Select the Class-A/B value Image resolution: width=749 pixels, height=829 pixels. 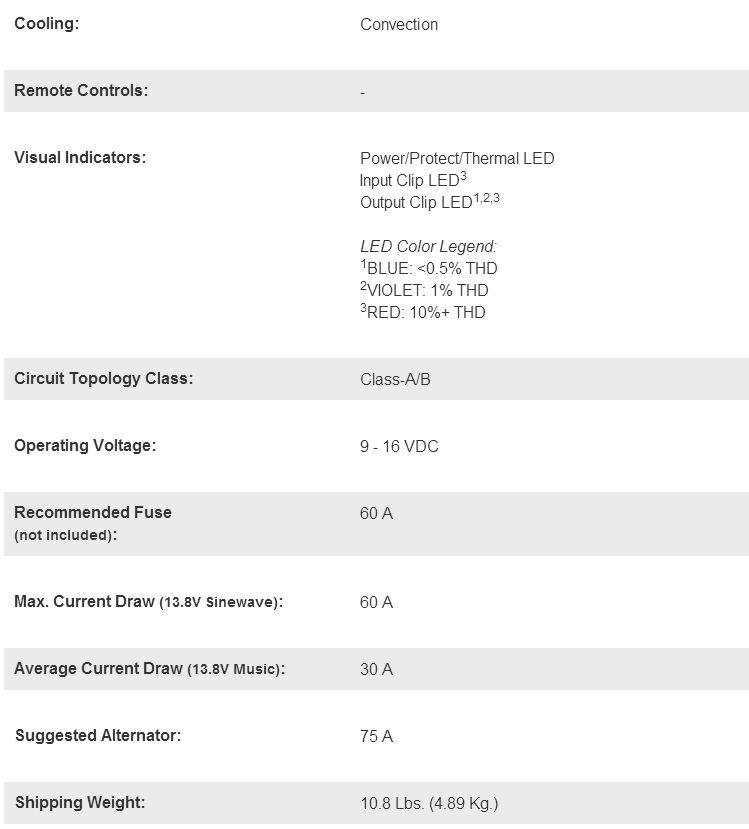click(395, 379)
